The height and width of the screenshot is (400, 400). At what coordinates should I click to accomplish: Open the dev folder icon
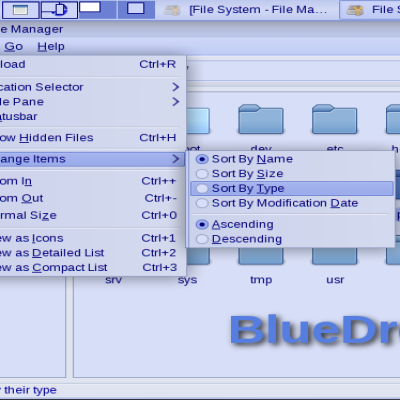[x=261, y=119]
